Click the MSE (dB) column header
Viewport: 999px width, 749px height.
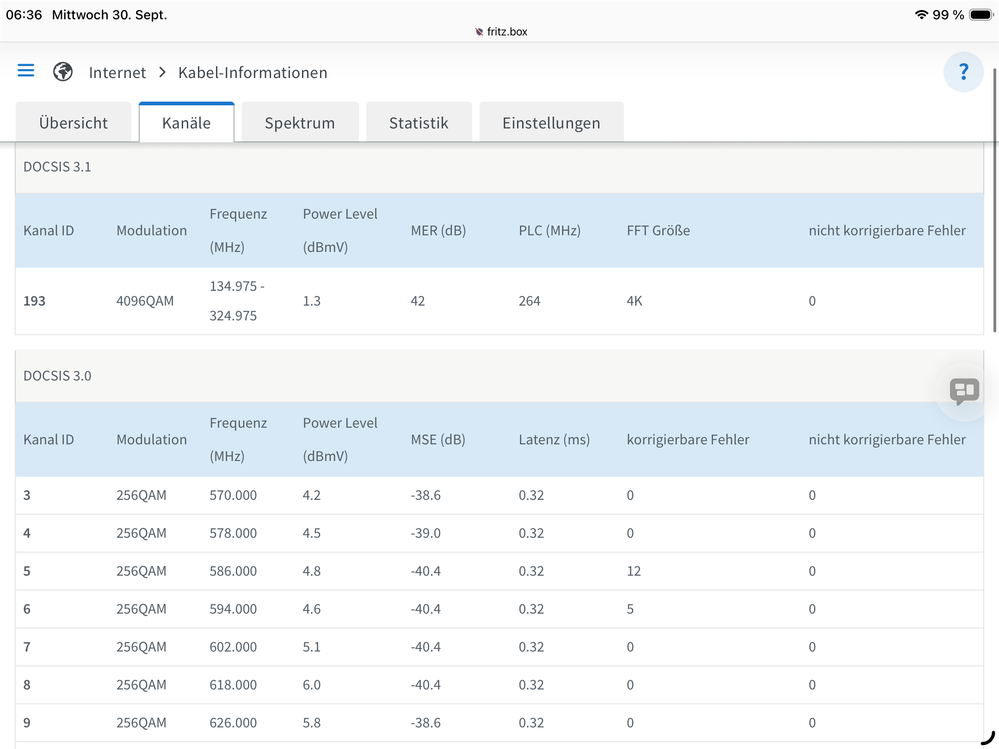click(438, 439)
